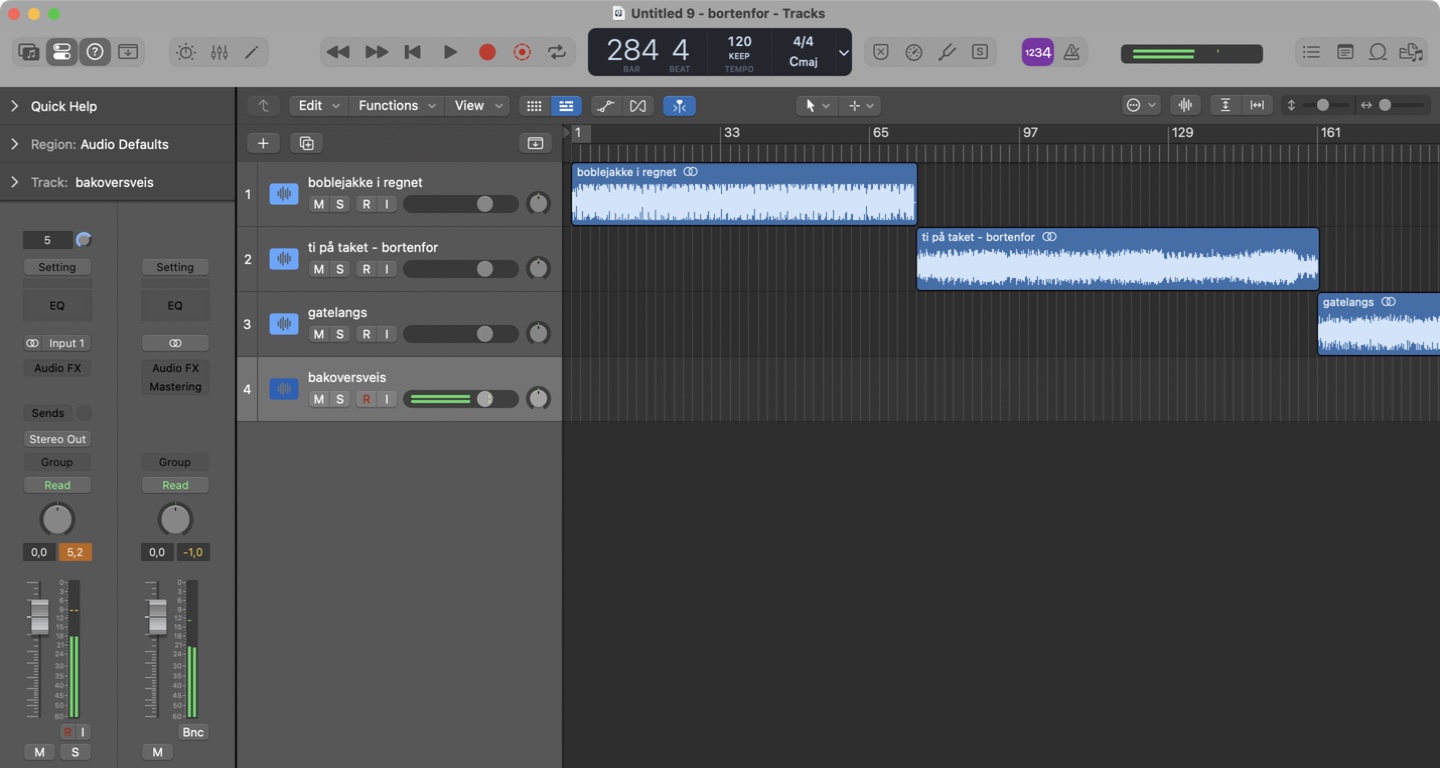1440x768 pixels.
Task: Toggle Cycle mode in the transport bar
Action: 557,52
